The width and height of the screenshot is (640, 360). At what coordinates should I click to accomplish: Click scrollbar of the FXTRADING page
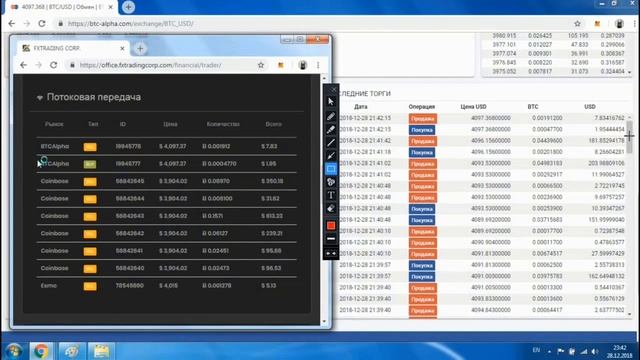click(324, 200)
